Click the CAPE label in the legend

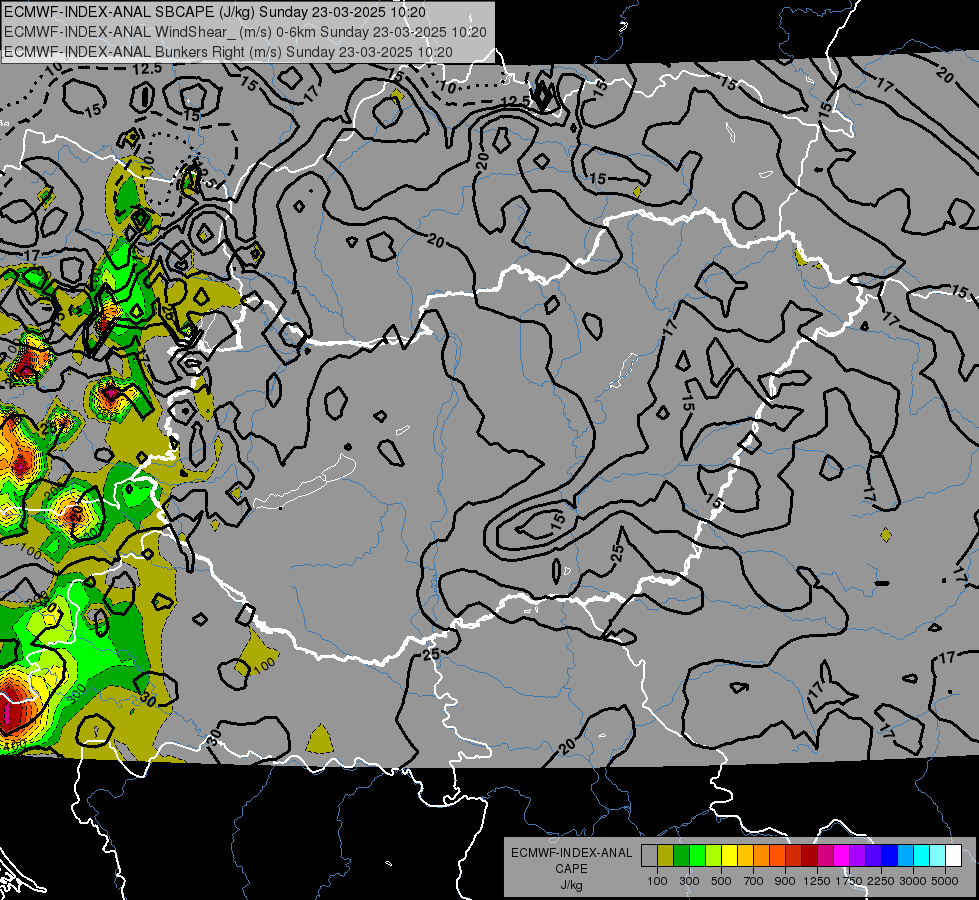571,868
